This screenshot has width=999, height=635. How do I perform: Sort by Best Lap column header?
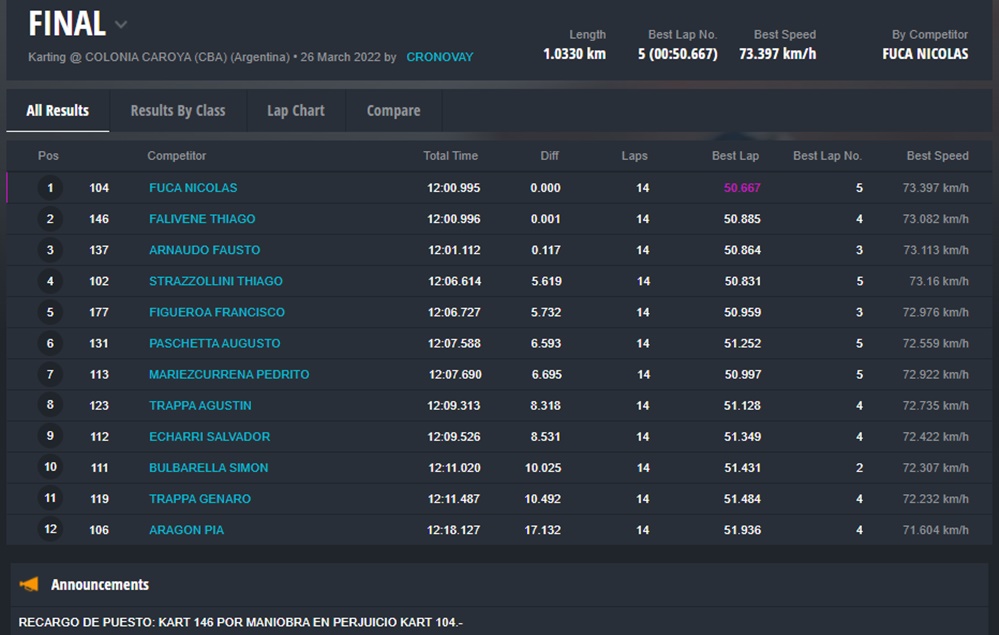click(x=735, y=156)
